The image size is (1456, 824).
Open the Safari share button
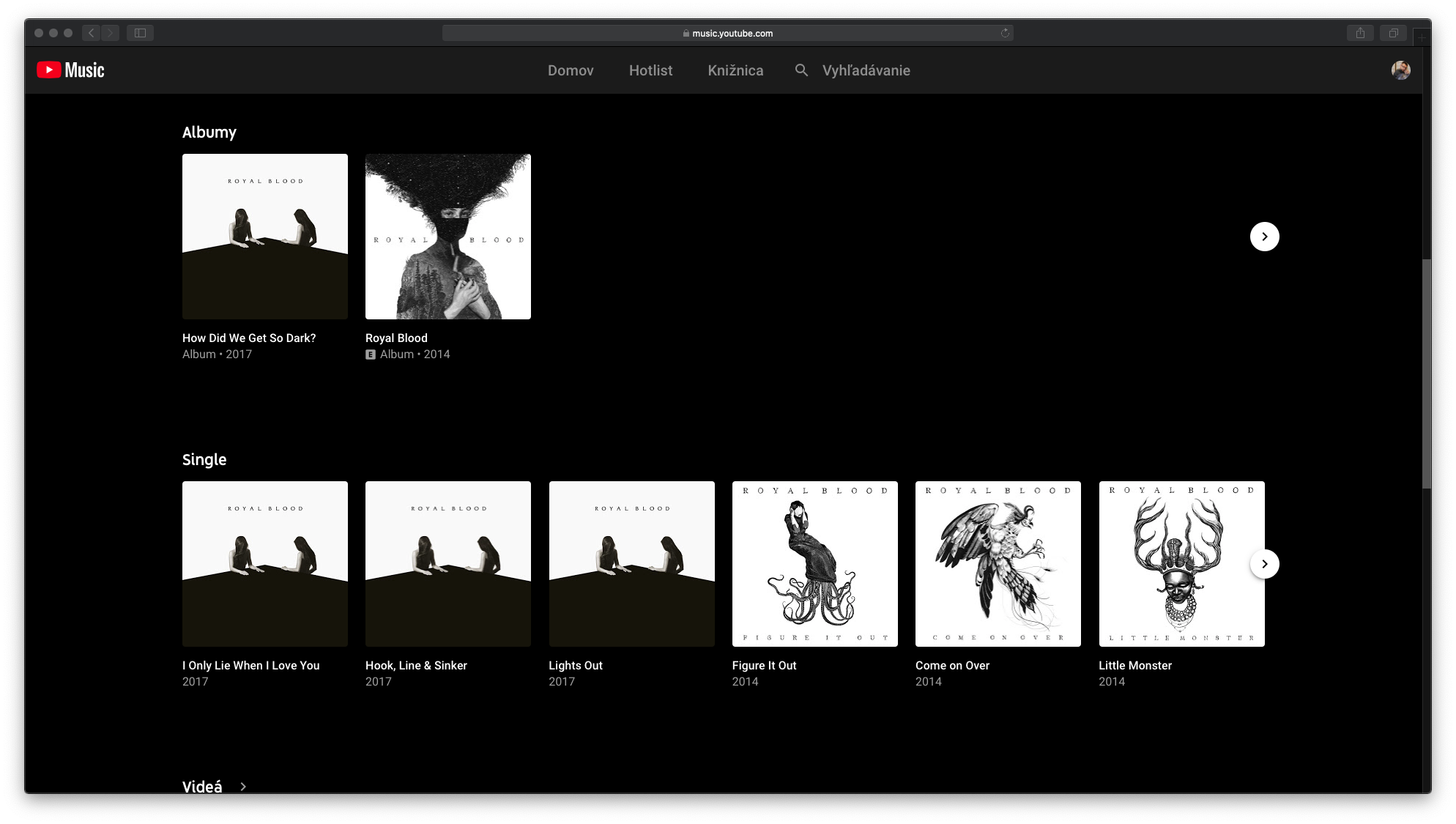[x=1360, y=33]
